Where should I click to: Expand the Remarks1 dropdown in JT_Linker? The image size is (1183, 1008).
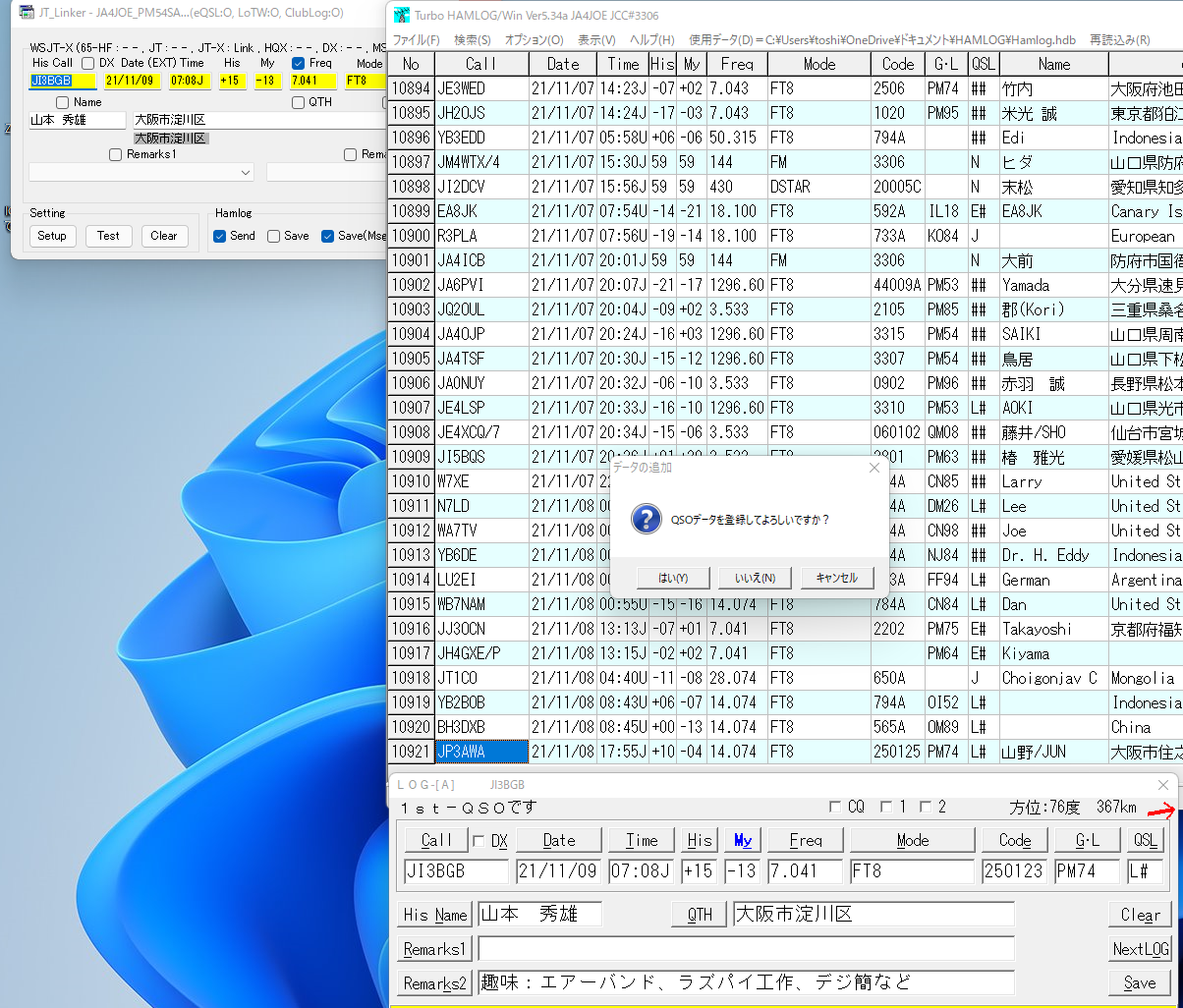click(x=245, y=172)
